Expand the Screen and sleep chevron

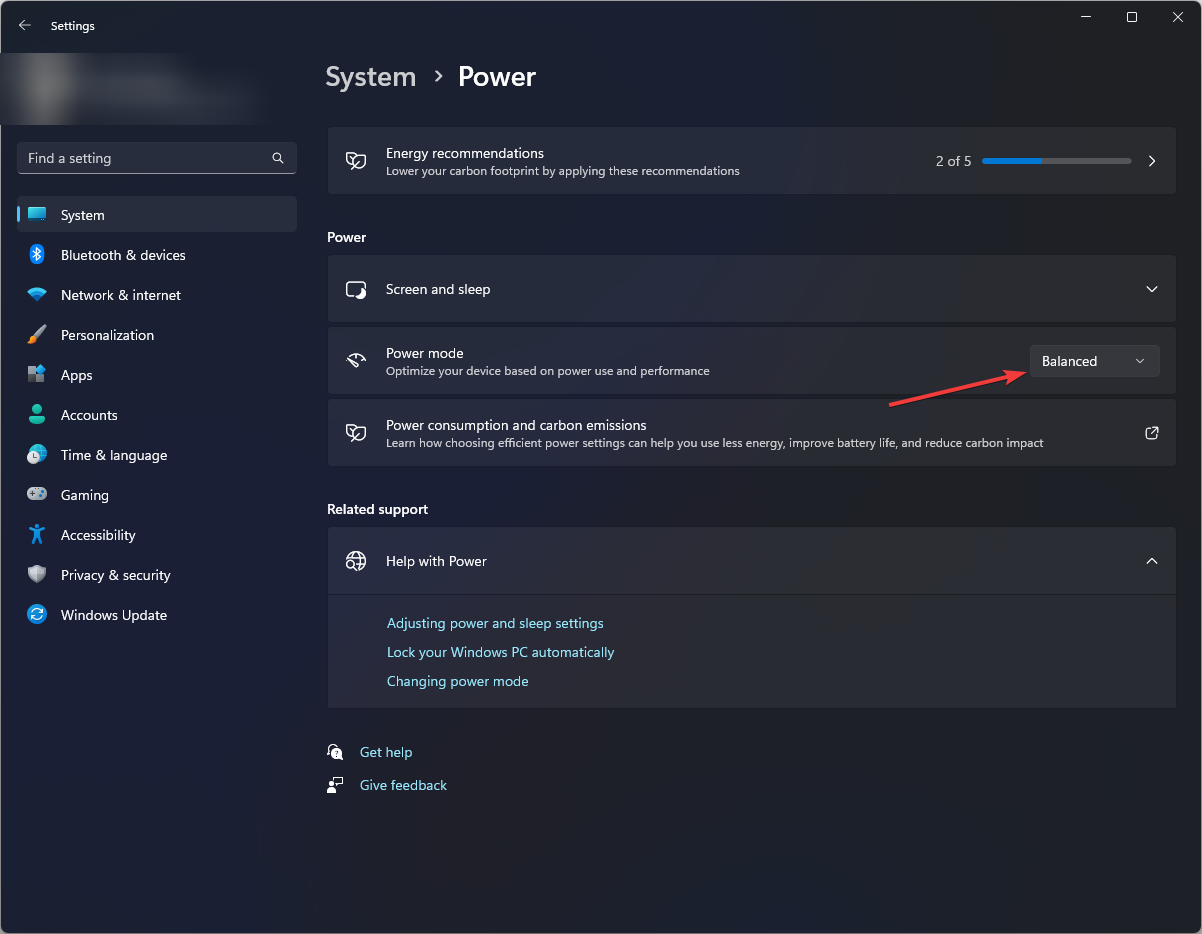tap(1152, 289)
